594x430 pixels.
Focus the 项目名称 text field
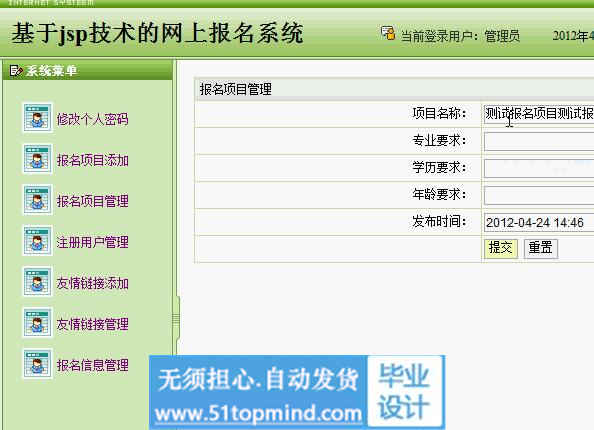(539, 114)
